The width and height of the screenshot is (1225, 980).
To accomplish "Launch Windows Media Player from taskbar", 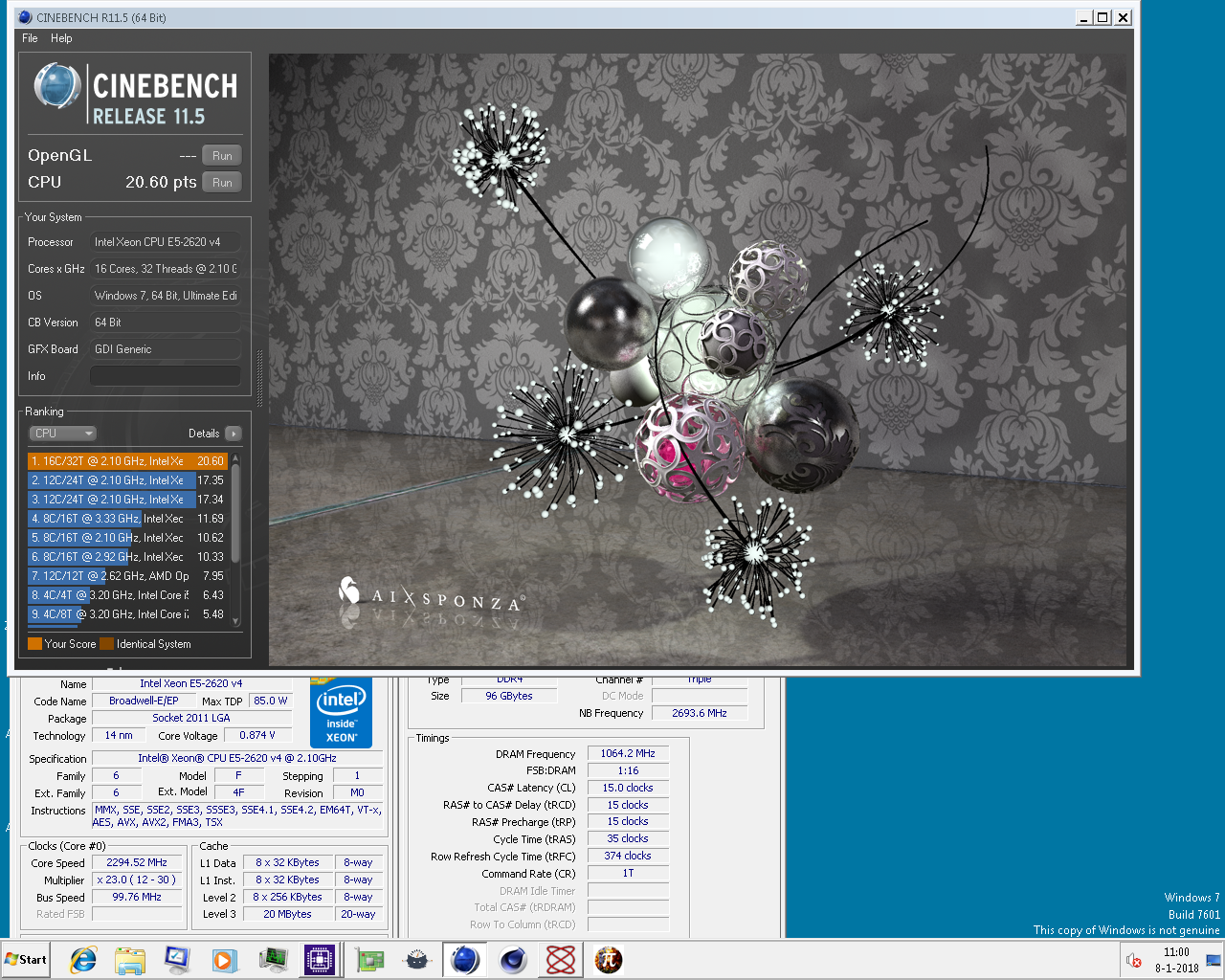I will click(x=224, y=959).
